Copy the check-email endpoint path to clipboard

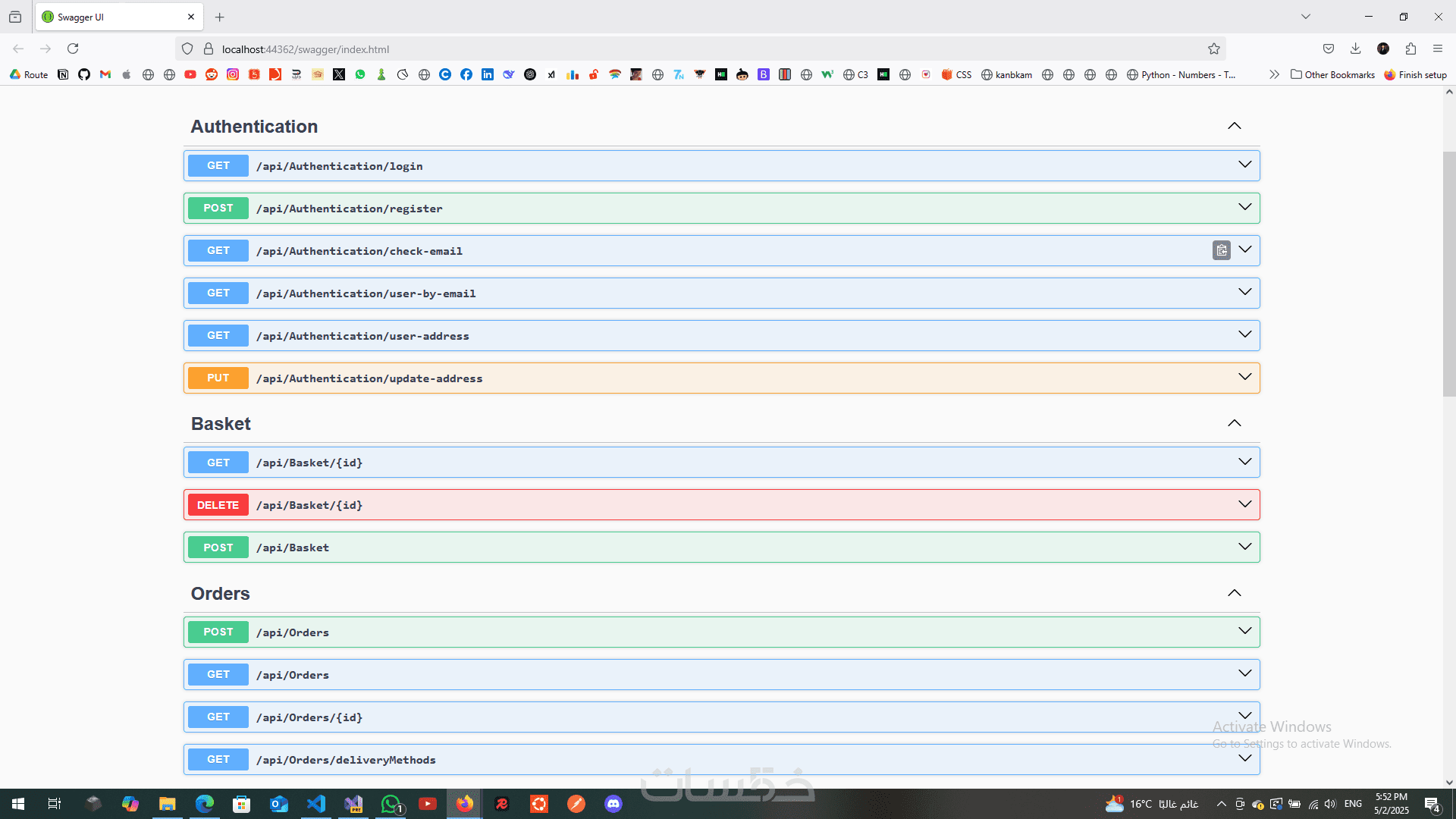[1221, 250]
